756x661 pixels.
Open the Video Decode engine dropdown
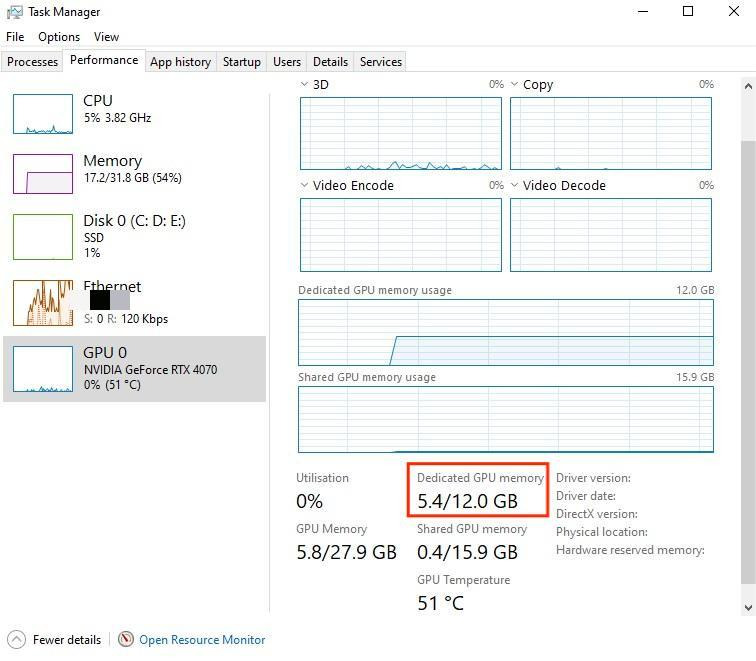[515, 185]
